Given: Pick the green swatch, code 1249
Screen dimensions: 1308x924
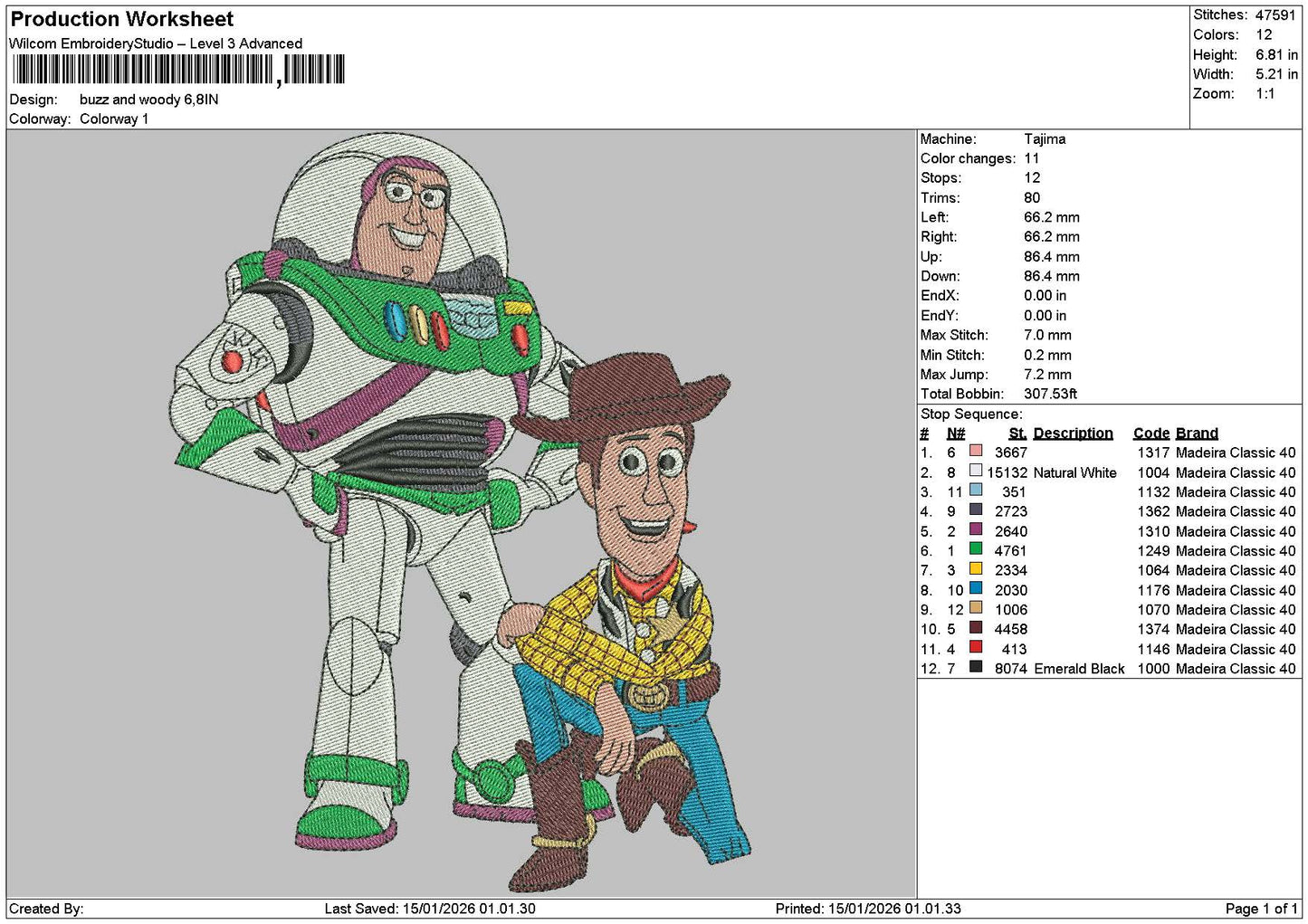Looking at the screenshot, I should pyautogui.click(x=976, y=549).
